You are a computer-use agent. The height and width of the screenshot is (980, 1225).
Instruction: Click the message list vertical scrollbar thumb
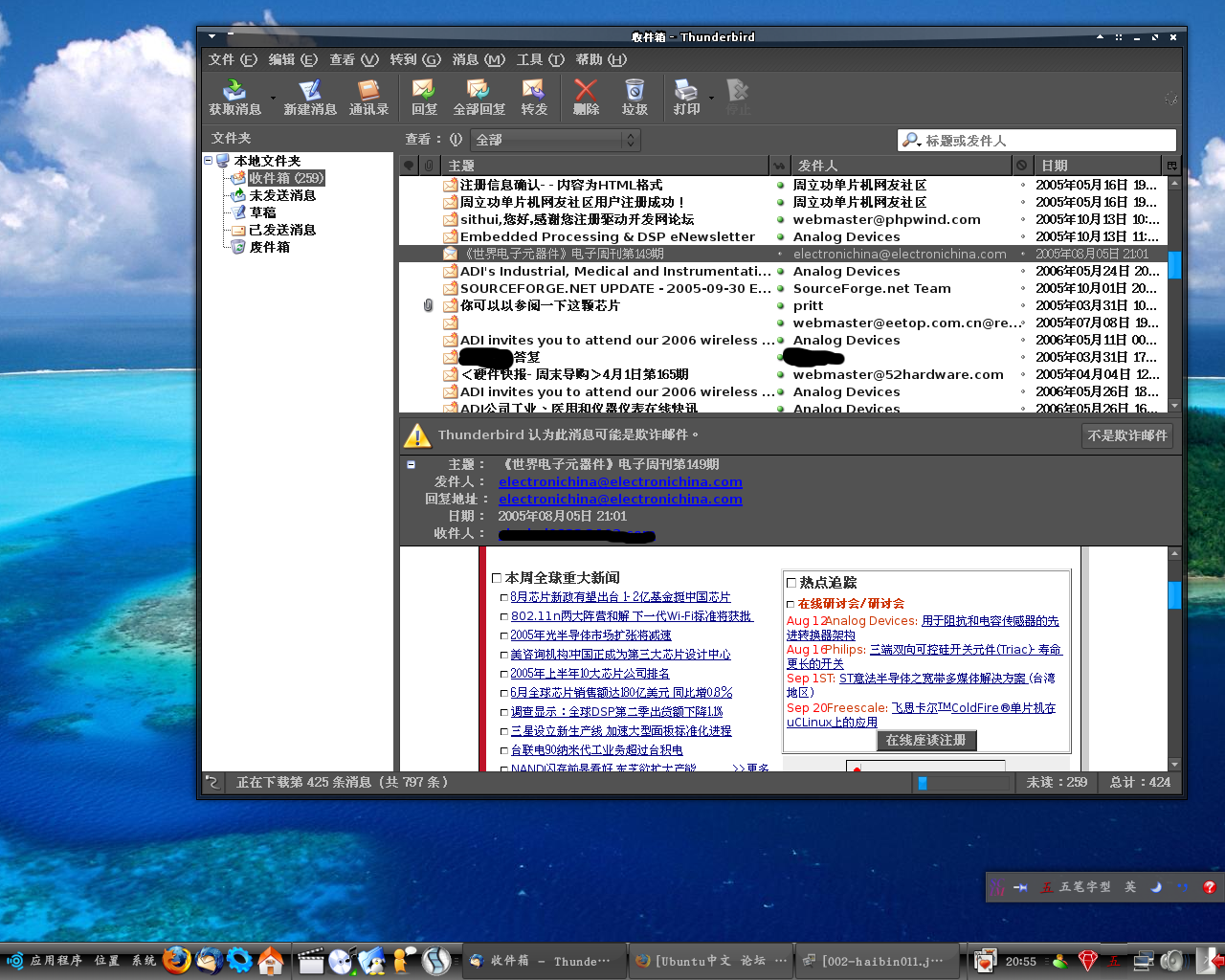[x=1174, y=264]
